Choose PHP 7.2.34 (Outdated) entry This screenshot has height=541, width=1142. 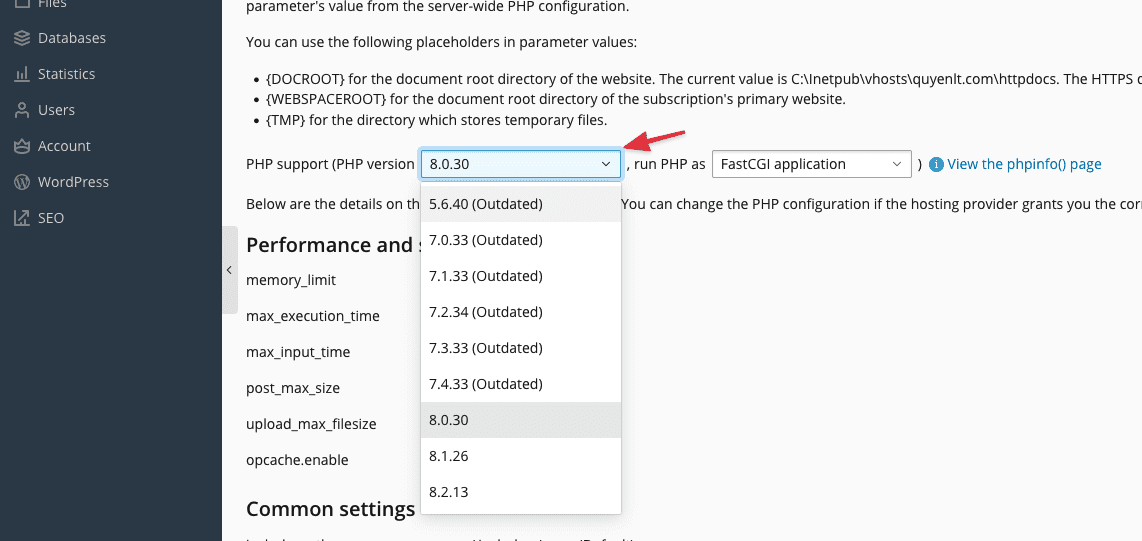[x=486, y=312]
